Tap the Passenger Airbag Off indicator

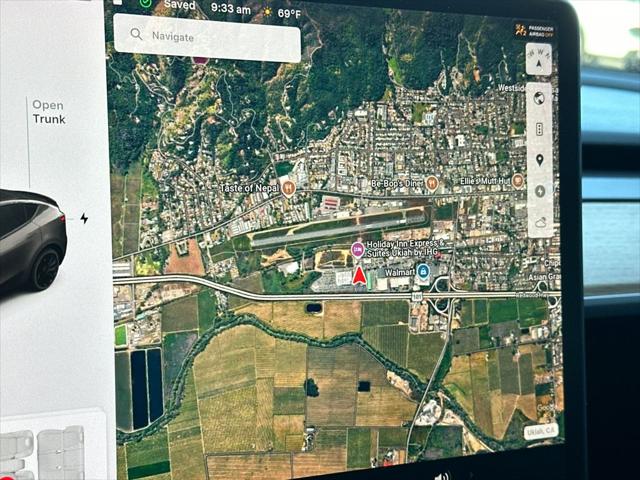pos(534,31)
